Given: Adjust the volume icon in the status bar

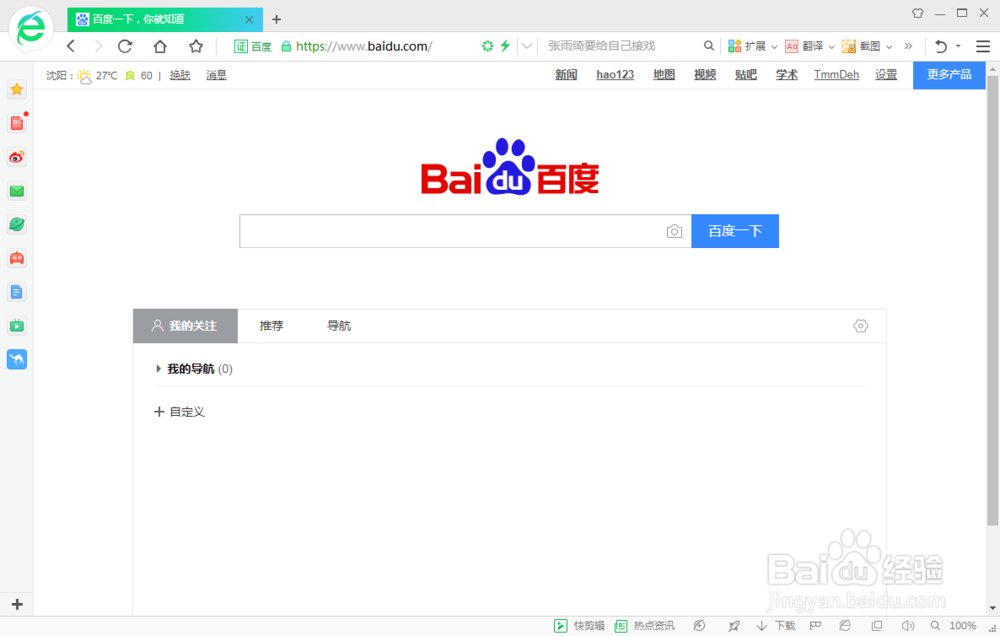Looking at the screenshot, I should [x=908, y=625].
